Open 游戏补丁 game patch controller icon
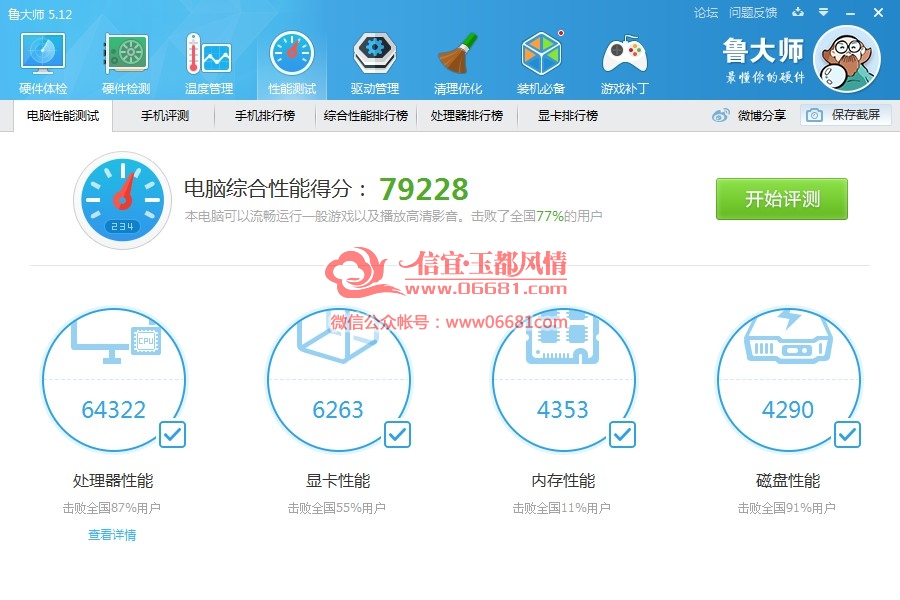 [x=624, y=55]
